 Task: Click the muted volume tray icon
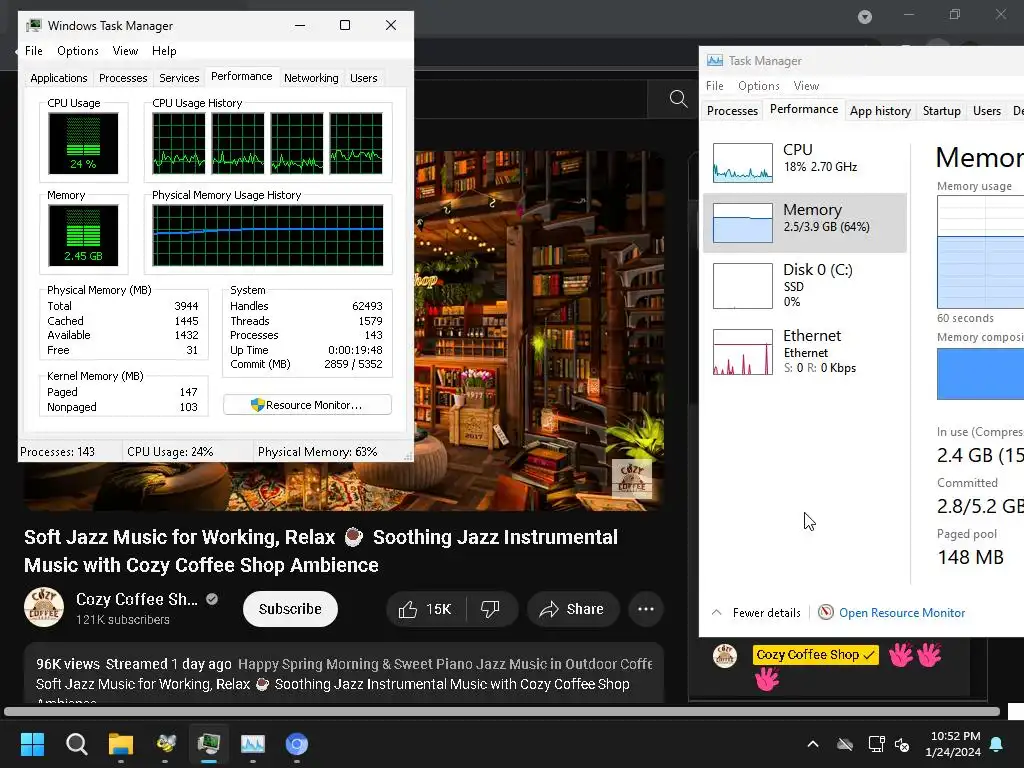(x=902, y=744)
